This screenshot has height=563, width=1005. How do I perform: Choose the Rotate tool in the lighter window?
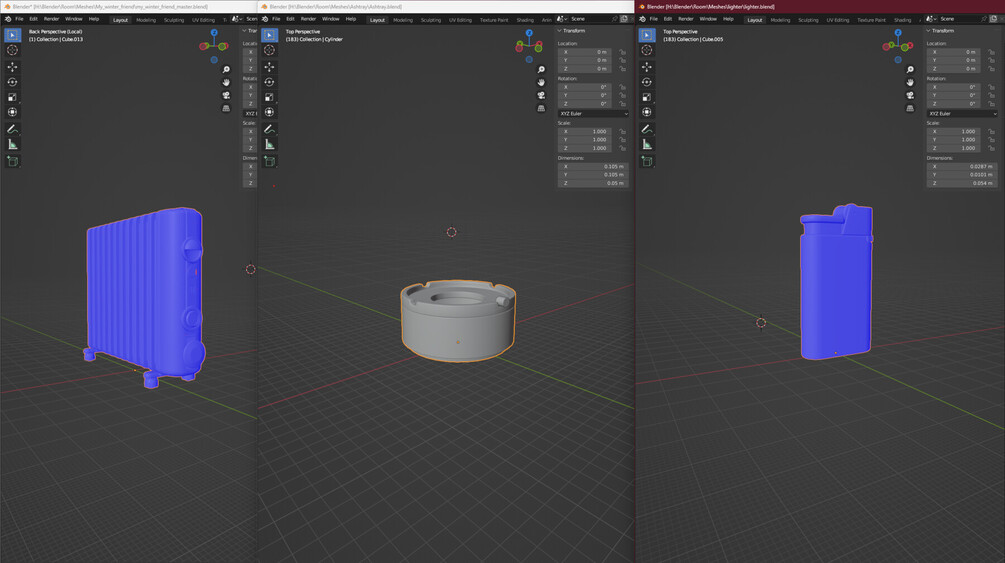click(647, 82)
